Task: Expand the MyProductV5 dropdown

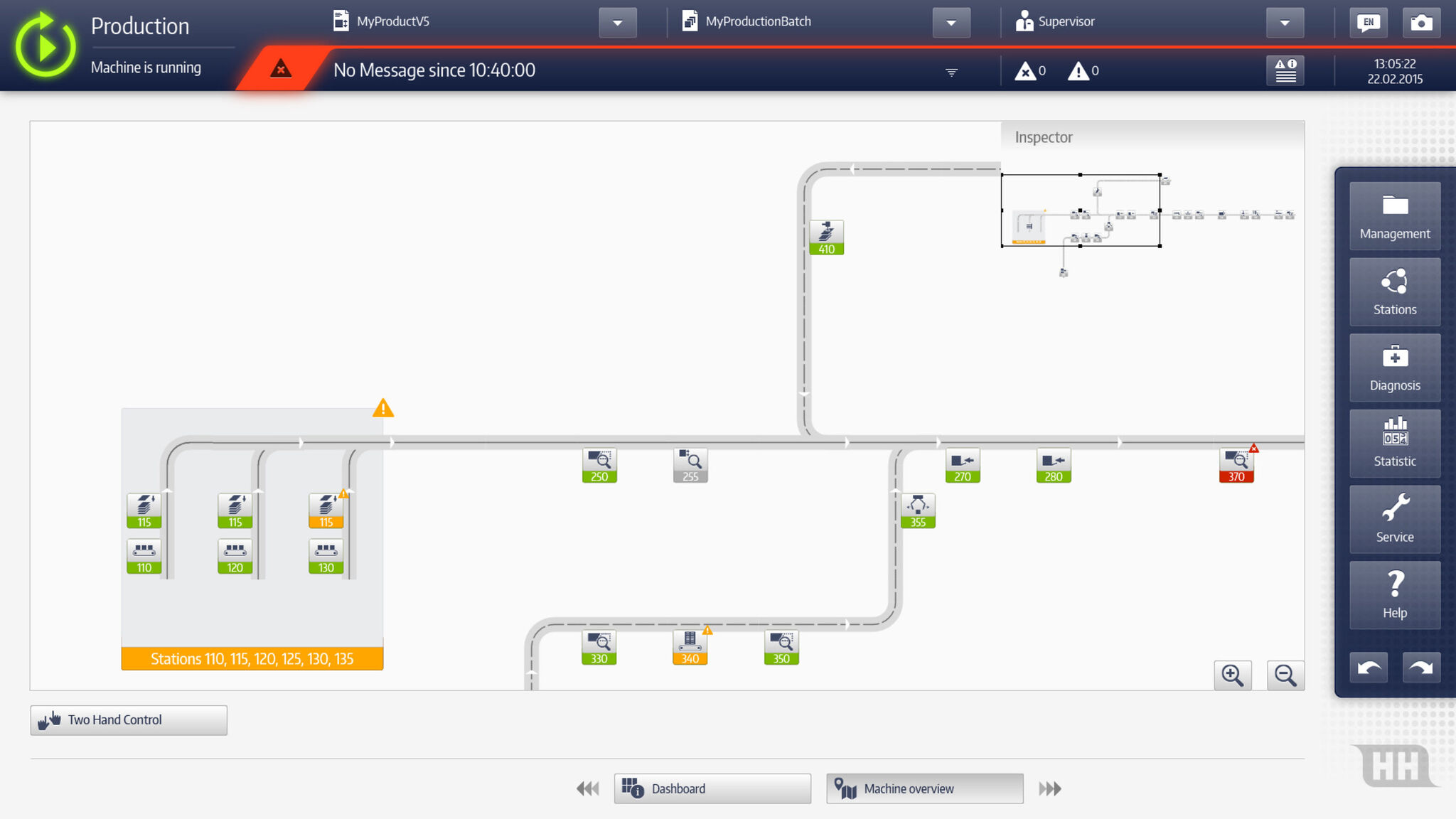Action: point(617,23)
